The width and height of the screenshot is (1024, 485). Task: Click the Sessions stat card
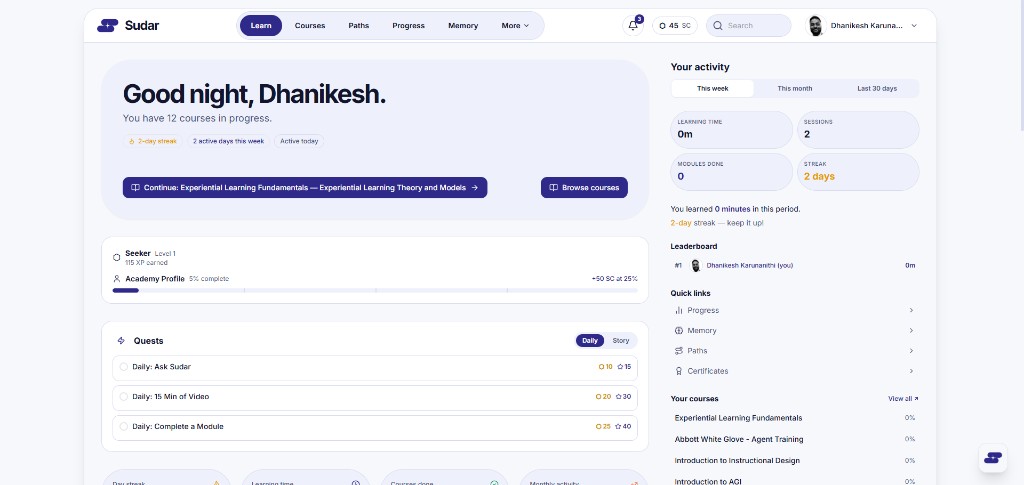click(x=858, y=130)
